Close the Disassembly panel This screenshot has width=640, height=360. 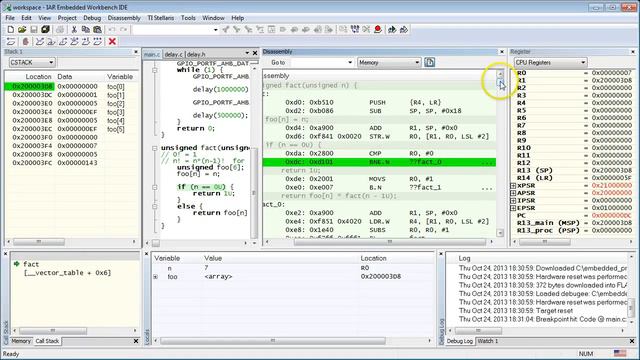(502, 52)
